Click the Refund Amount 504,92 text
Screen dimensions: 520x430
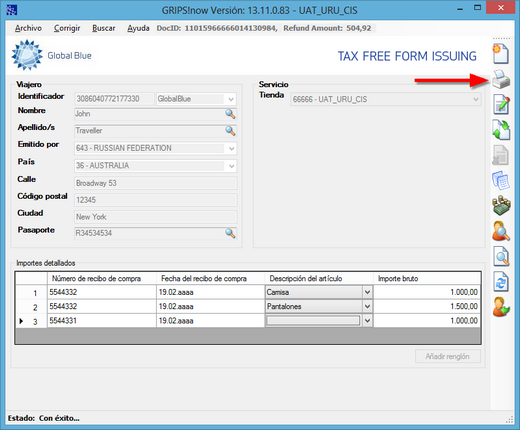pyautogui.click(x=327, y=28)
